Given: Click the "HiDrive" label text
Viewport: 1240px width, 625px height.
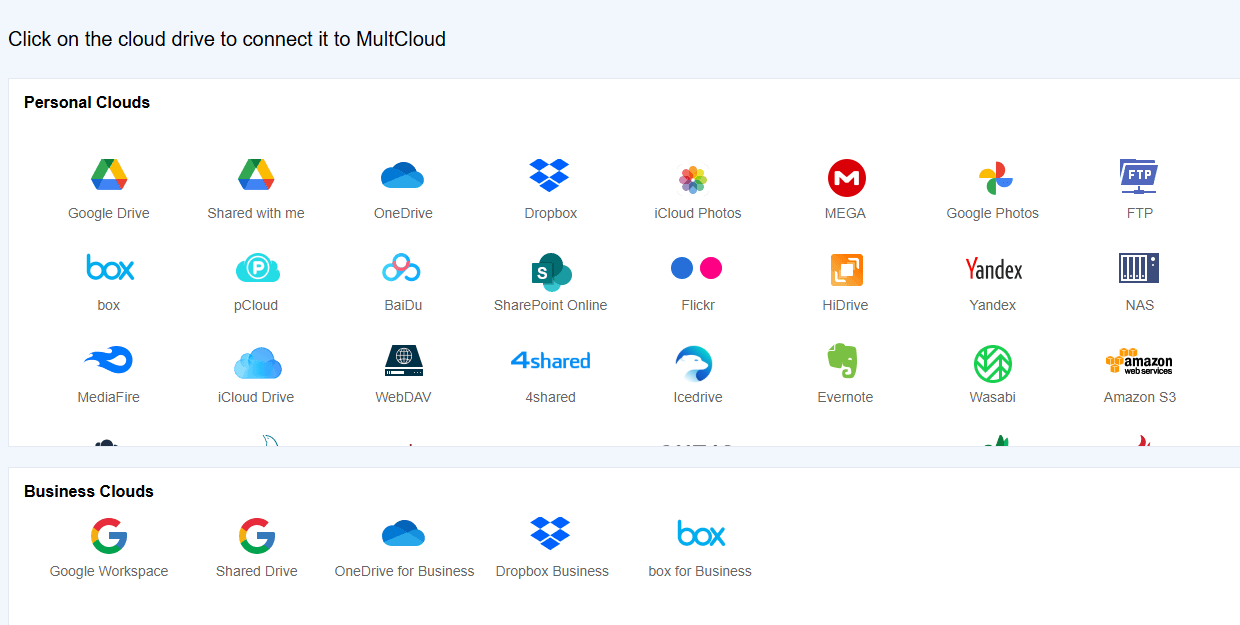Looking at the screenshot, I should (845, 305).
